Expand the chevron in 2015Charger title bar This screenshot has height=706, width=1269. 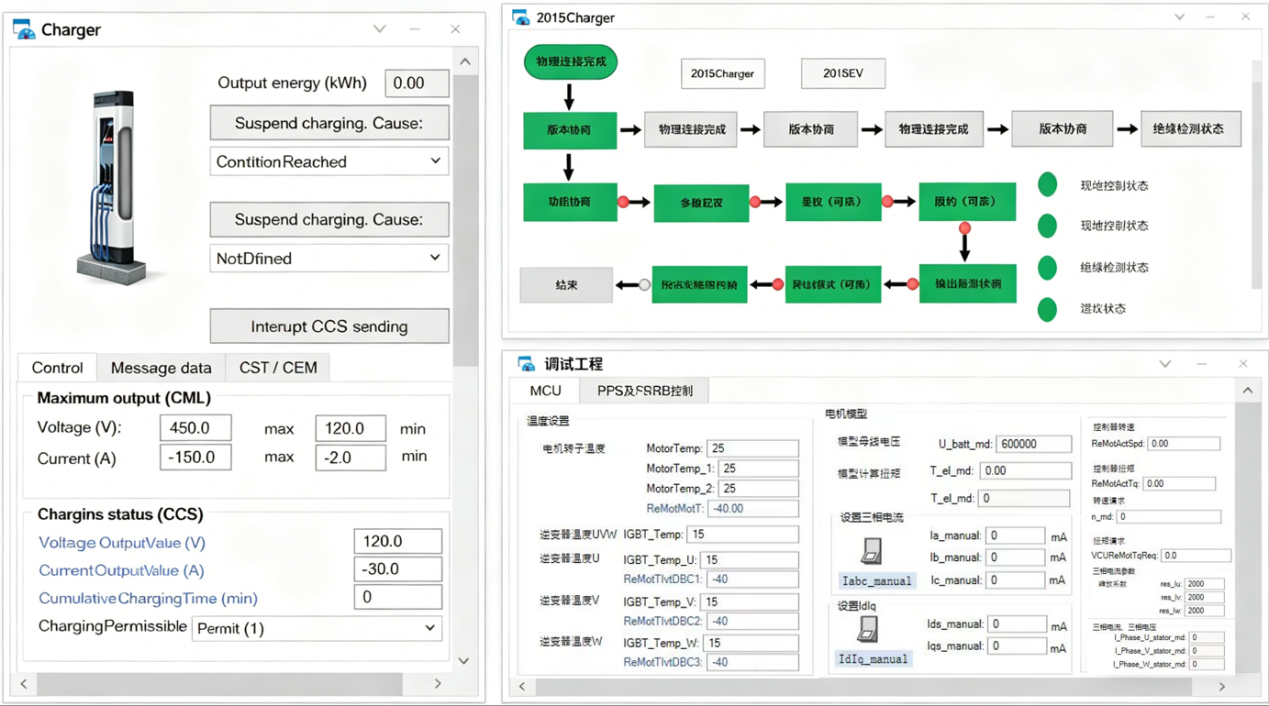point(1179,17)
